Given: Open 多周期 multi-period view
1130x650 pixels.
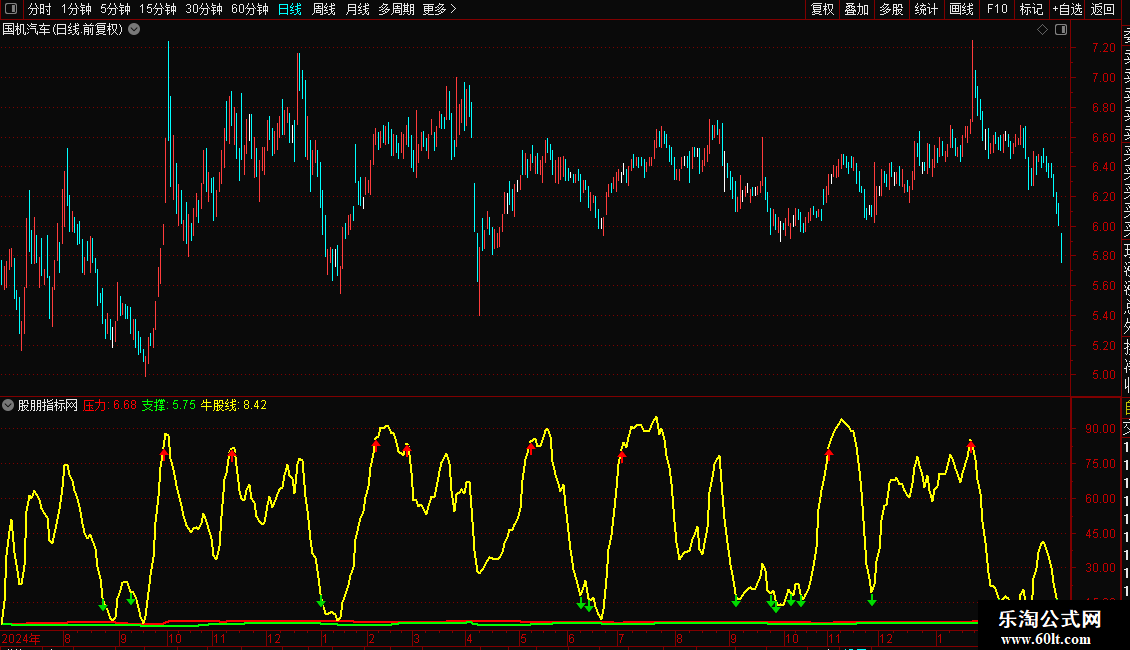Looking at the screenshot, I should [396, 9].
